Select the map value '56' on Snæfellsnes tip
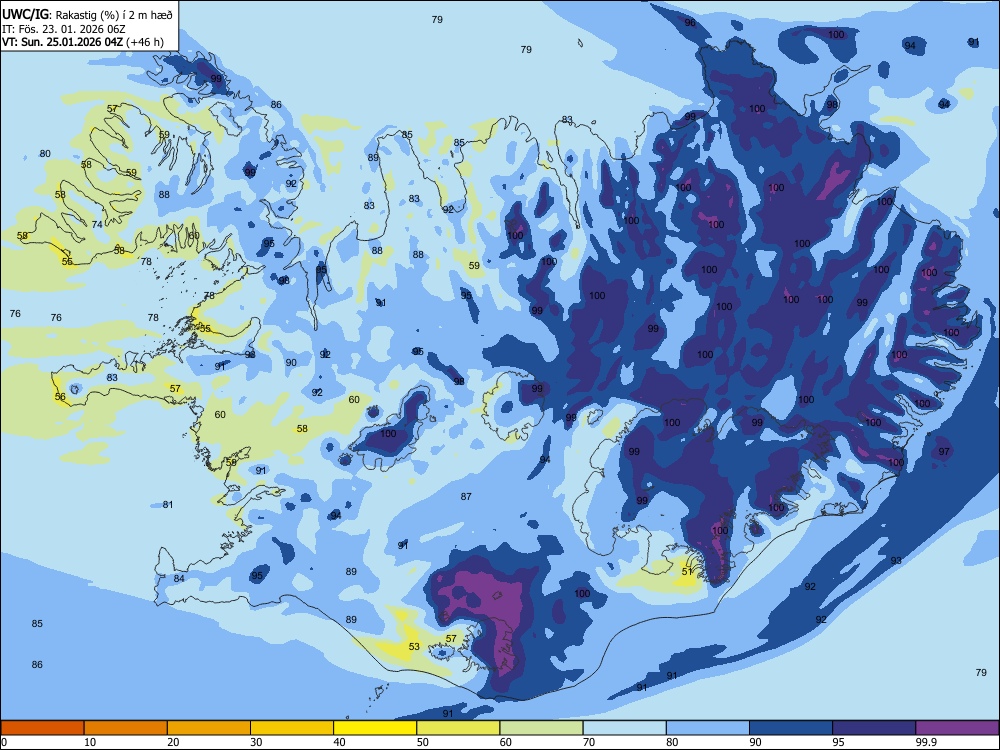 coord(60,396)
